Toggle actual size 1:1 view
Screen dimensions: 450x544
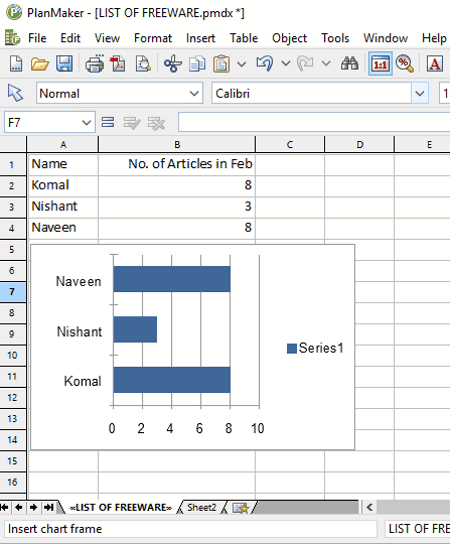point(380,64)
